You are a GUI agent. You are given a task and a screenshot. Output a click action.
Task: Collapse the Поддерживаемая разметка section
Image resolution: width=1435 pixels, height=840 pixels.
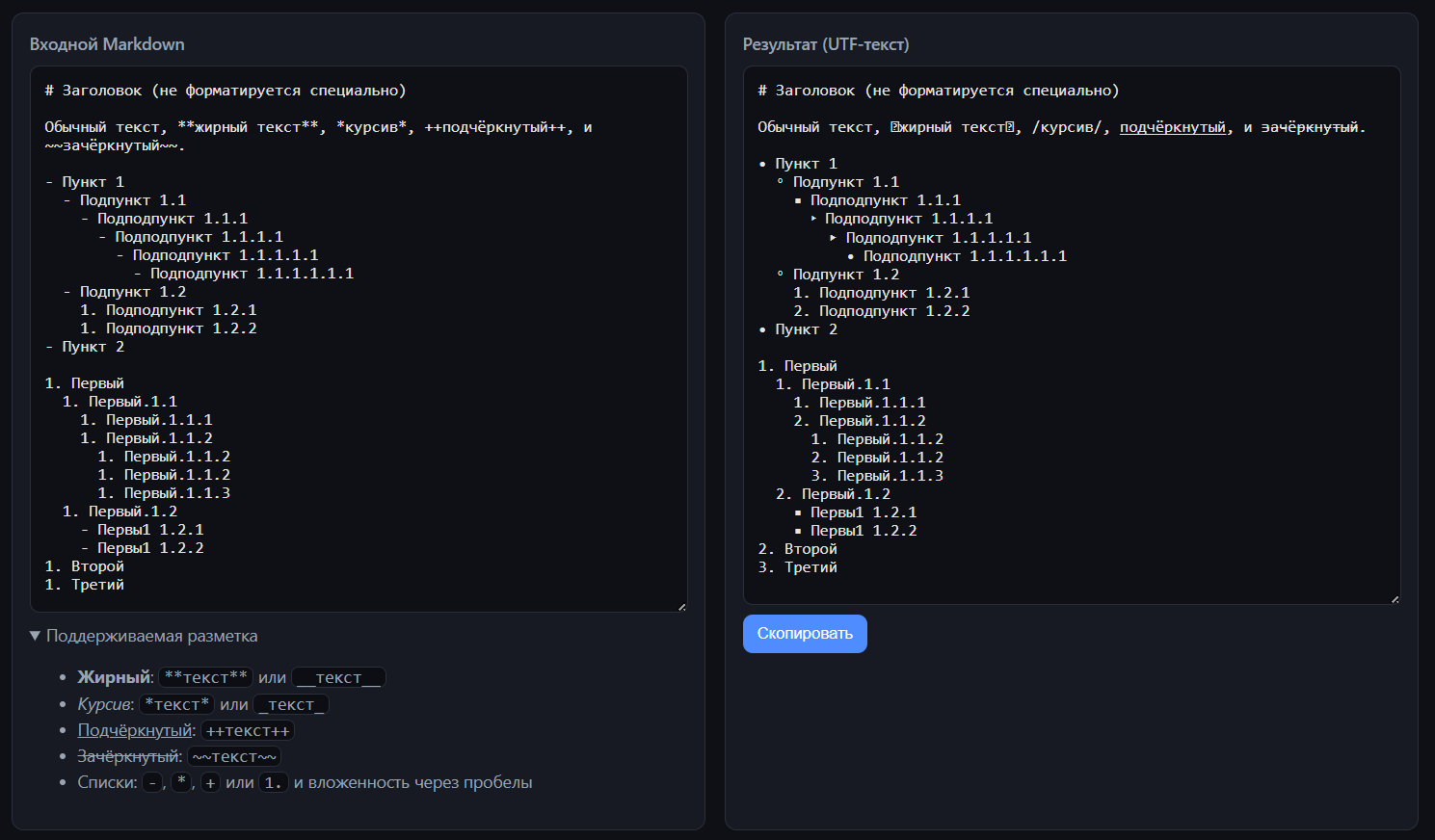pos(144,636)
